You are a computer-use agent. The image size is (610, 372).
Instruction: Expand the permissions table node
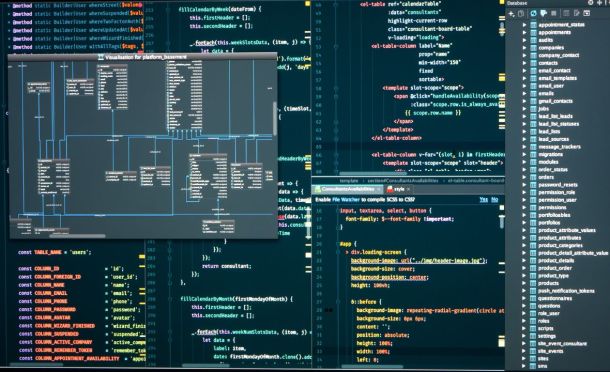(524, 207)
